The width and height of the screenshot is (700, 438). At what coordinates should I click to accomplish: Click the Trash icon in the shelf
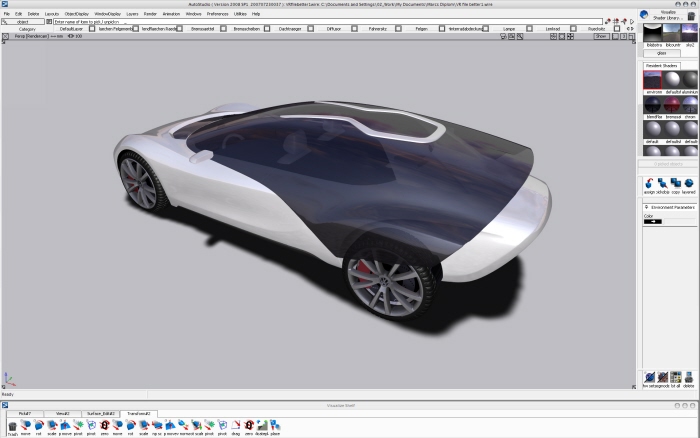11,425
